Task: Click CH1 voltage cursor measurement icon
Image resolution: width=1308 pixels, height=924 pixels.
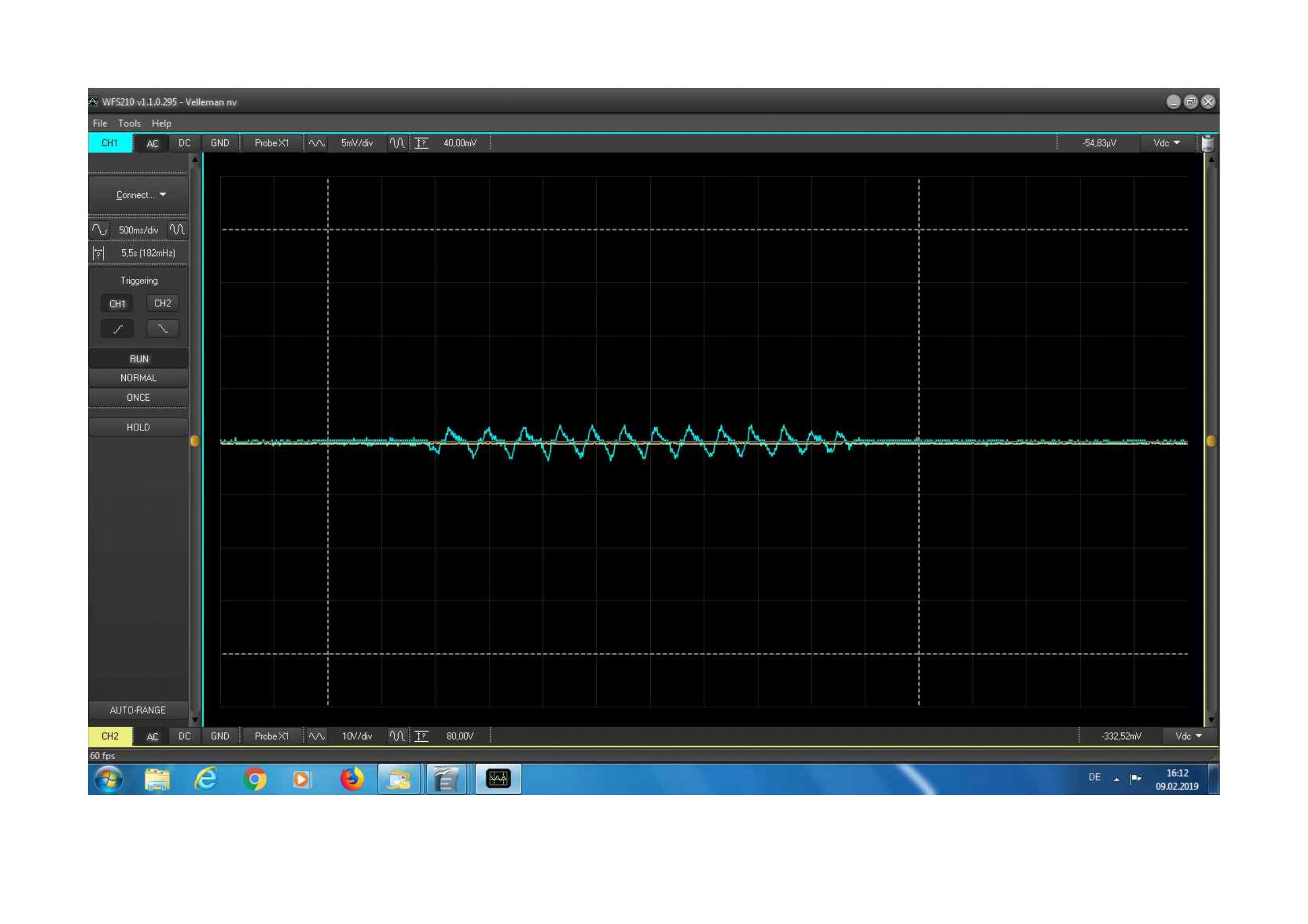Action: [x=422, y=144]
